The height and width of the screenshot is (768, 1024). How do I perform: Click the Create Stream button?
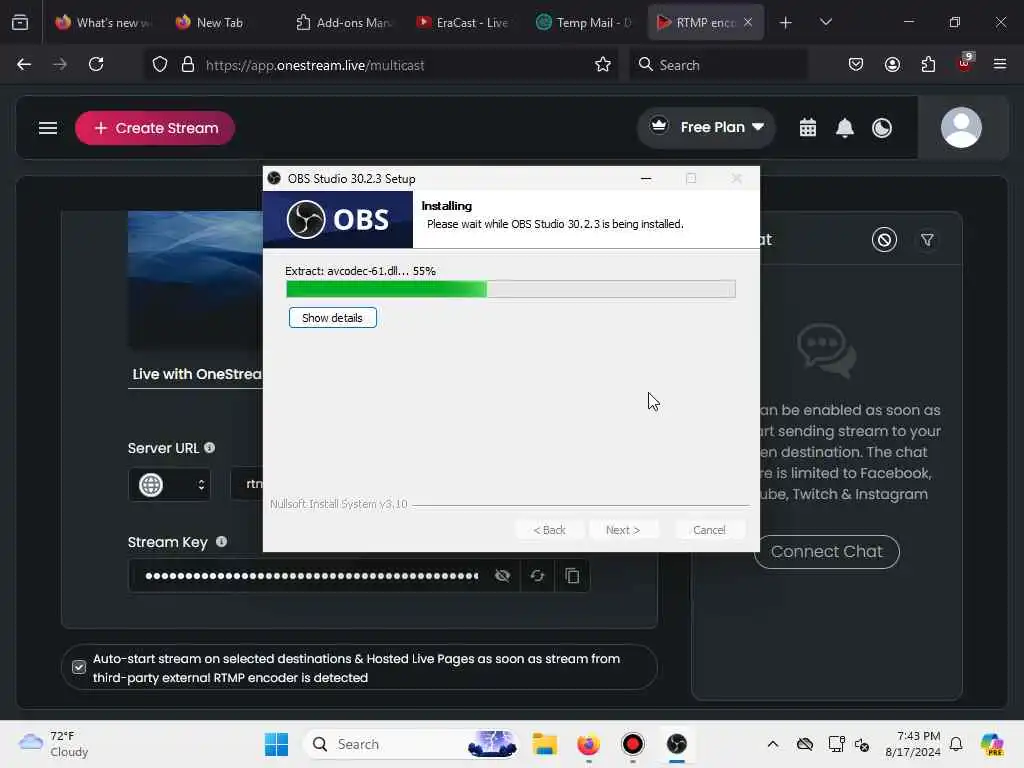tap(155, 128)
